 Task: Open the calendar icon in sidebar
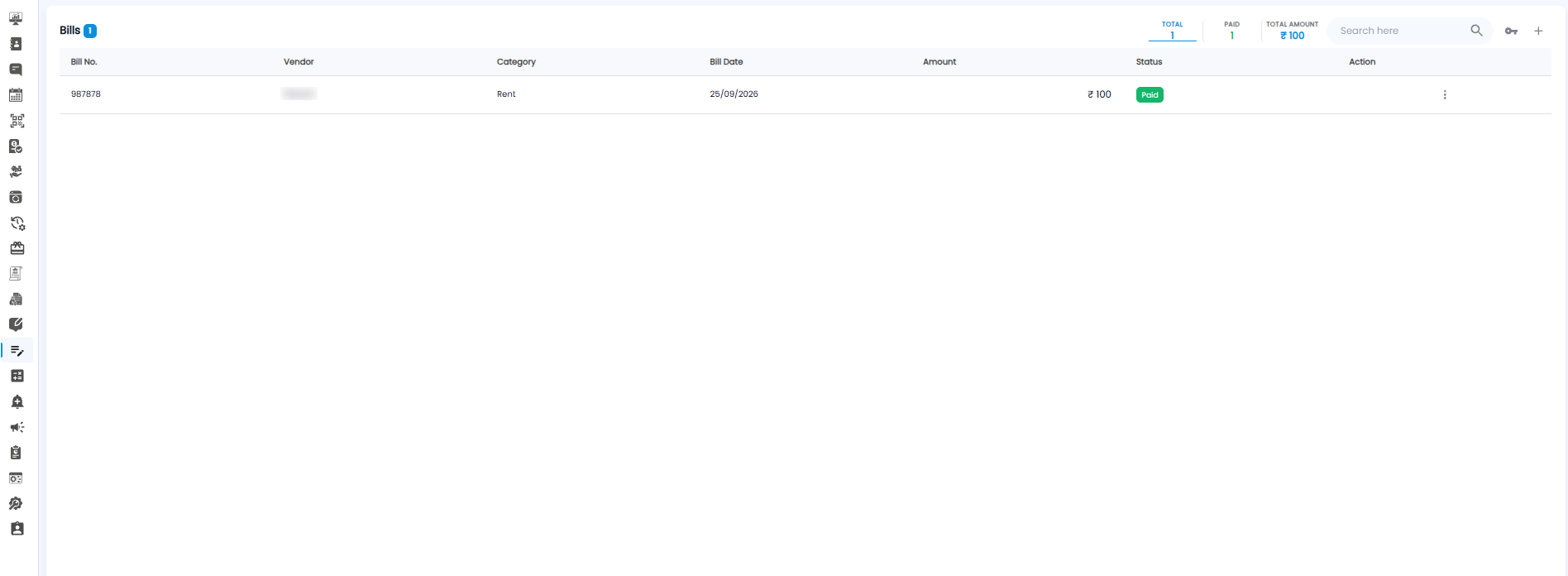[x=16, y=95]
